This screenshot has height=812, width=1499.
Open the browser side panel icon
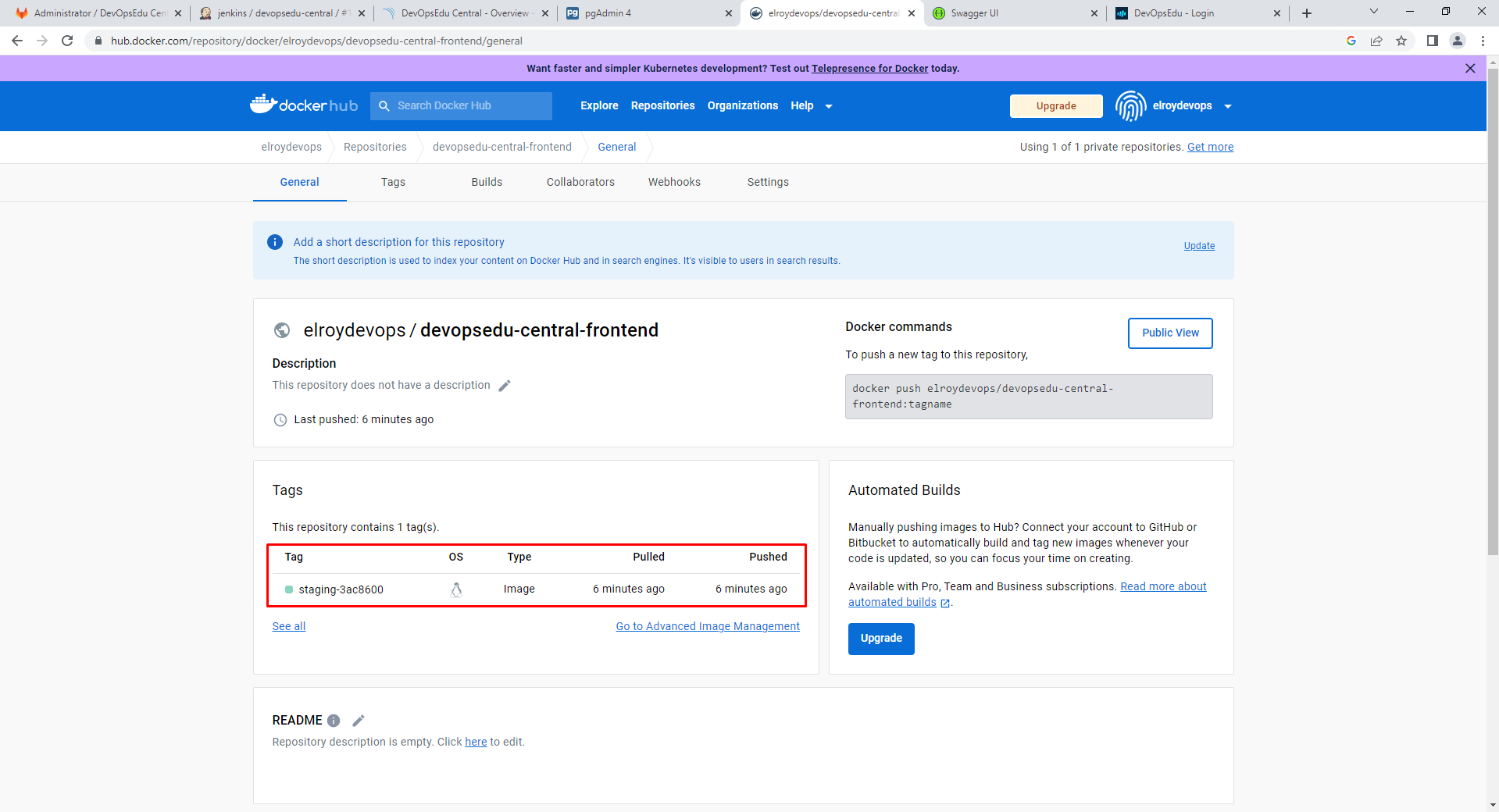coord(1433,41)
